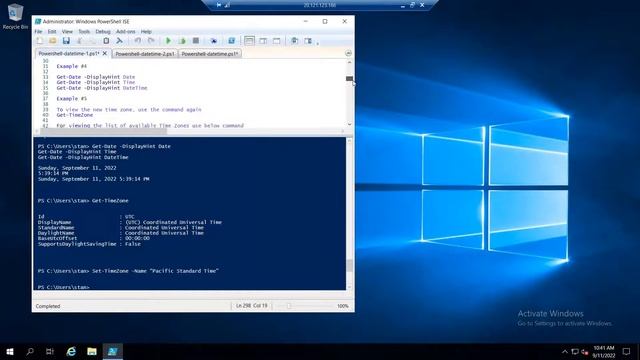
Task: Click 'SupportsDaylightSavingTime : False' console line
Action: point(89,244)
